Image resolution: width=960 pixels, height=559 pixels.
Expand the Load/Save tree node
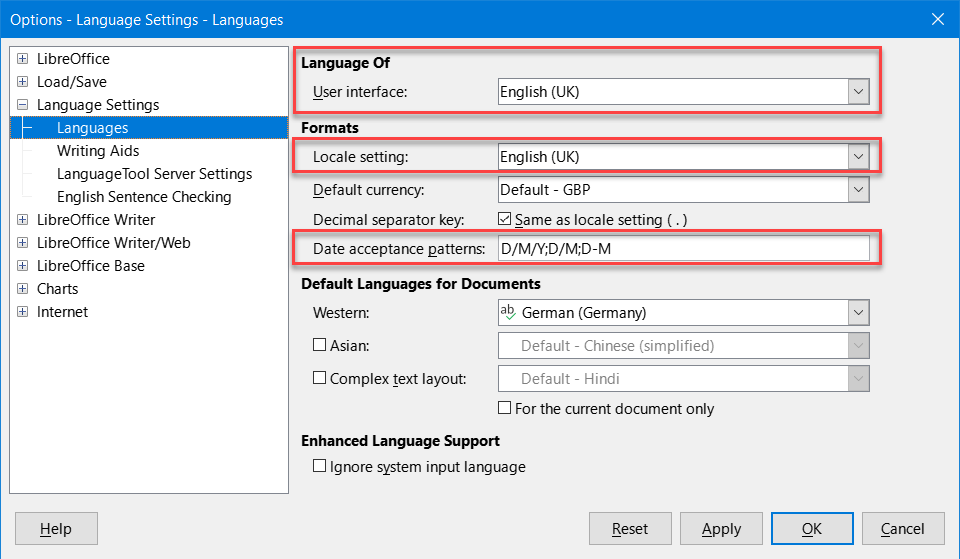tap(23, 81)
